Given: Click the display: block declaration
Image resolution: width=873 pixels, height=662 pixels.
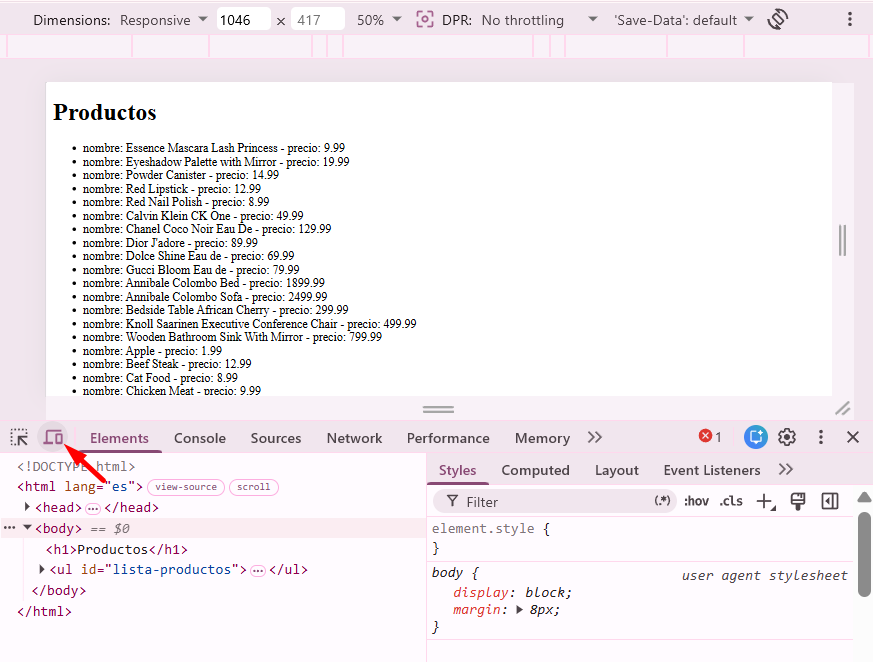Looking at the screenshot, I should 512,592.
